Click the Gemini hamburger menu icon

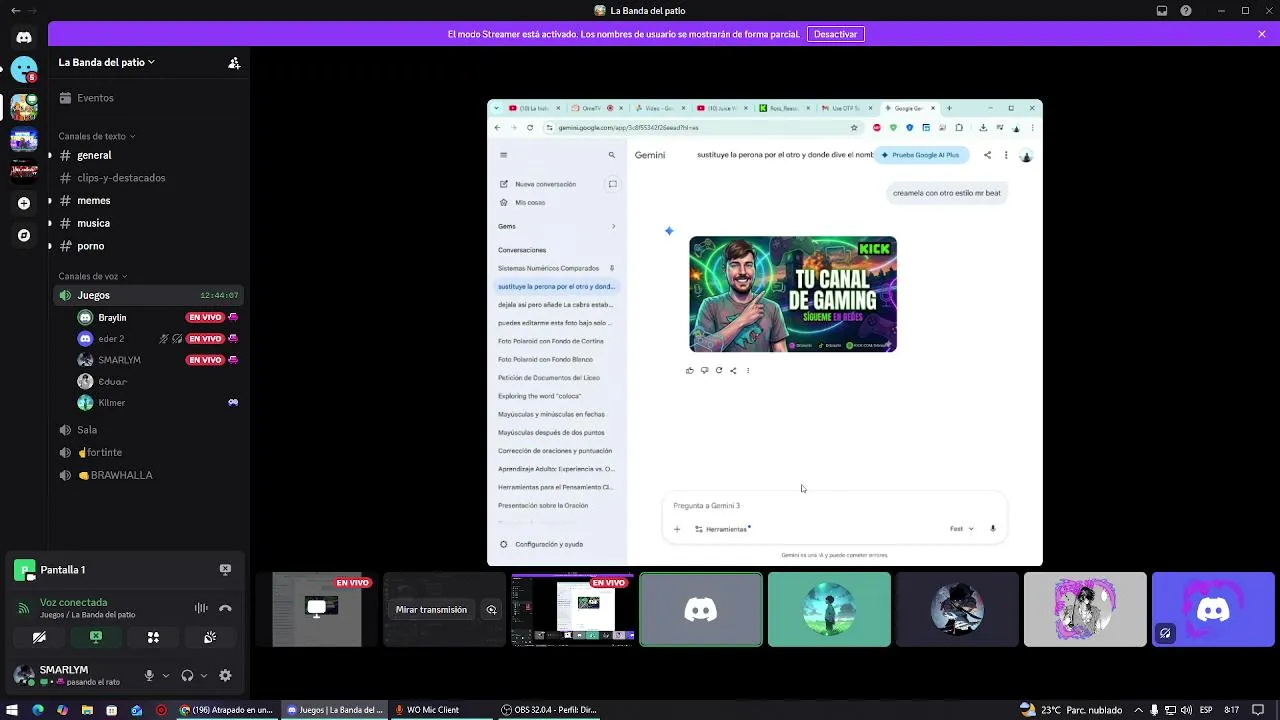pyautogui.click(x=503, y=155)
